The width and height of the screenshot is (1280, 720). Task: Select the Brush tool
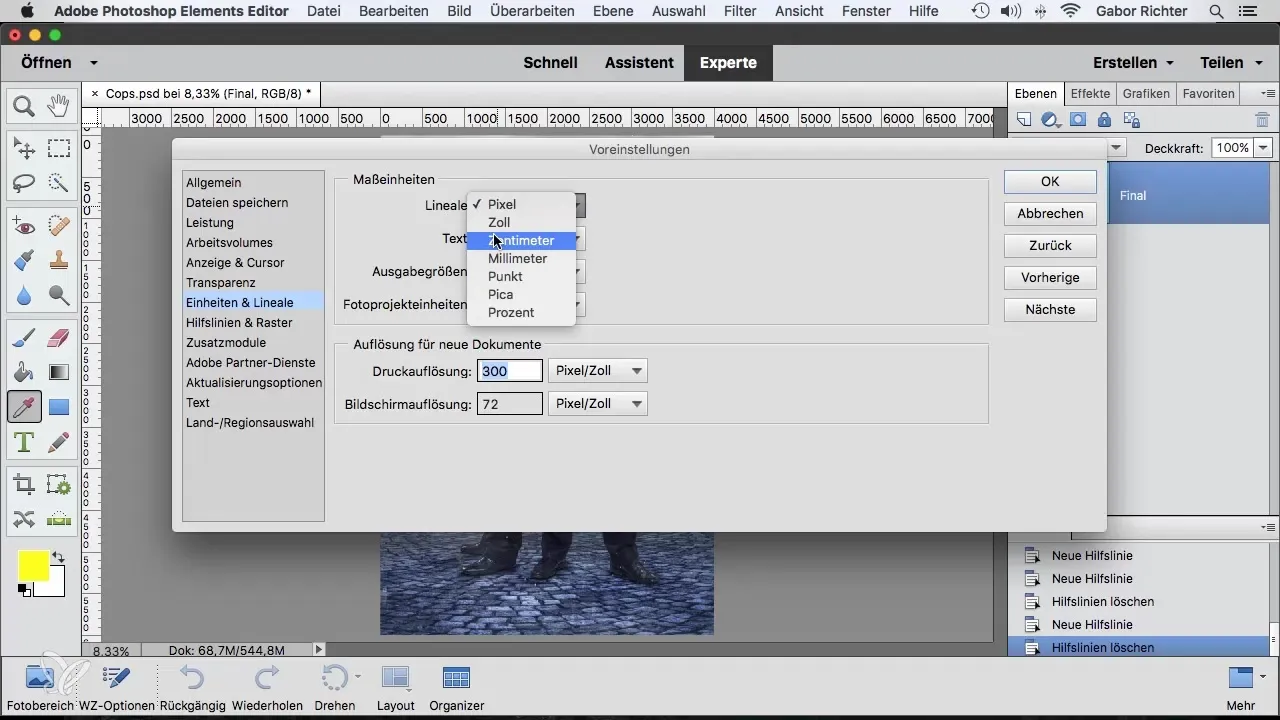(x=24, y=339)
